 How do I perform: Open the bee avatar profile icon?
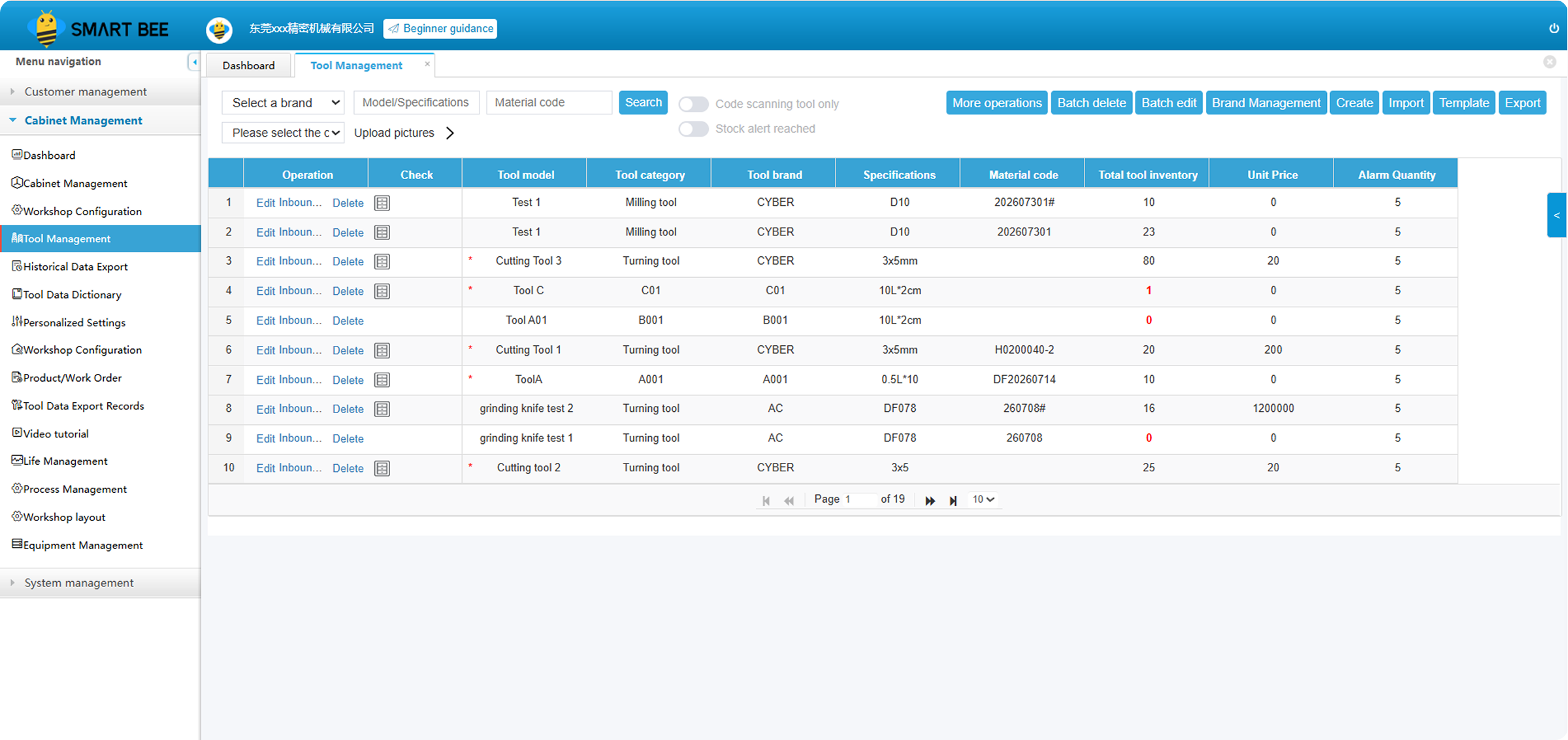(x=219, y=29)
